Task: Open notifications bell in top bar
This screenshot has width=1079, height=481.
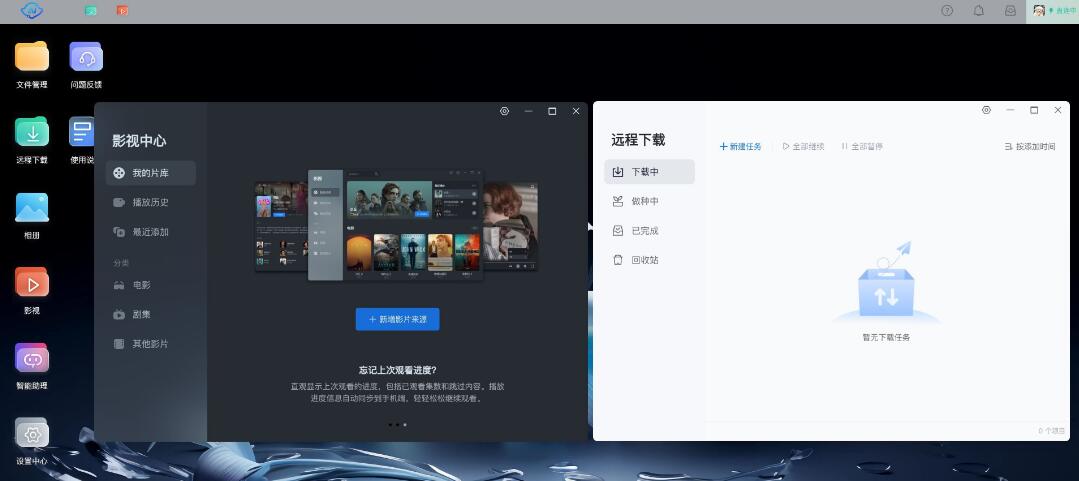Action: (x=979, y=11)
